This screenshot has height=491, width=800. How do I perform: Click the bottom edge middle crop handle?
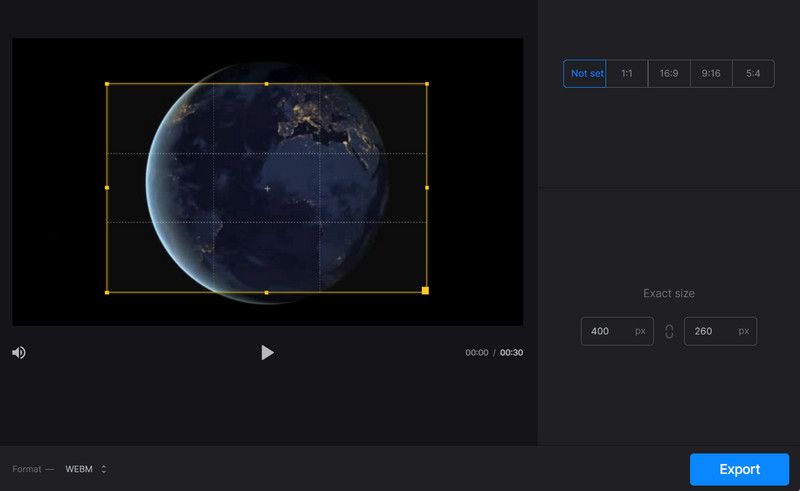pos(266,292)
